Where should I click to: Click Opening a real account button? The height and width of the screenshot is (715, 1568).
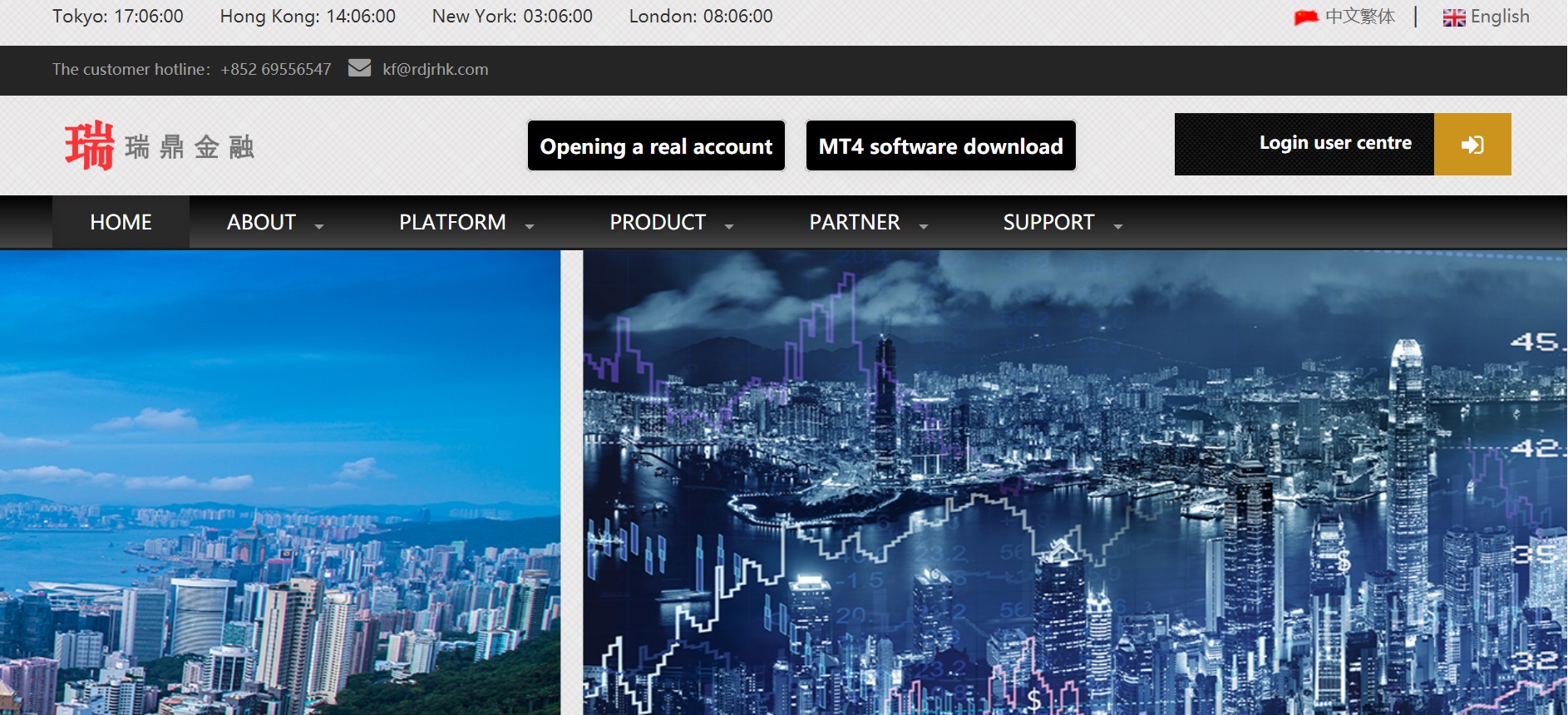[656, 146]
